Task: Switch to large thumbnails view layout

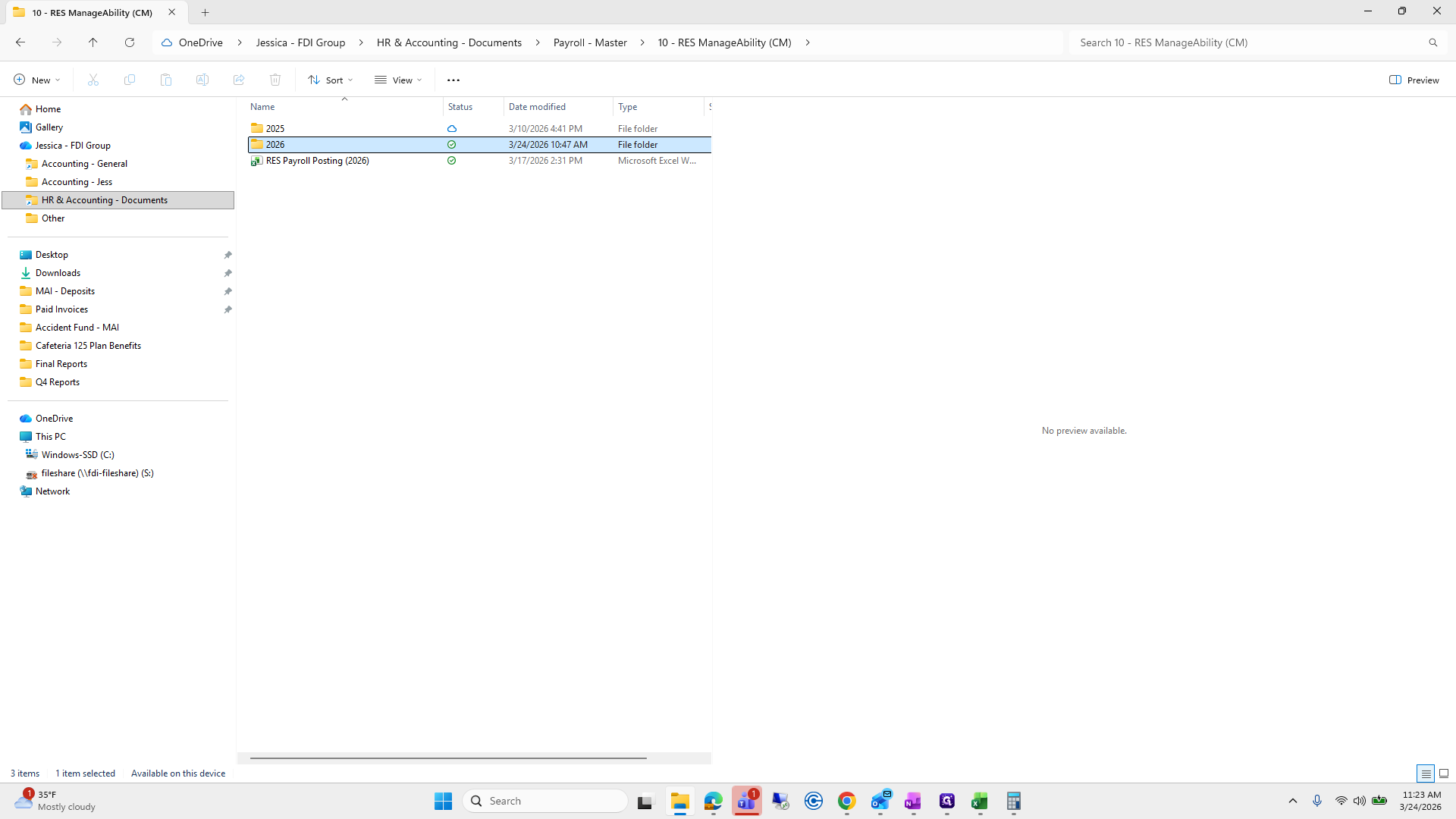Action: pyautogui.click(x=1444, y=773)
